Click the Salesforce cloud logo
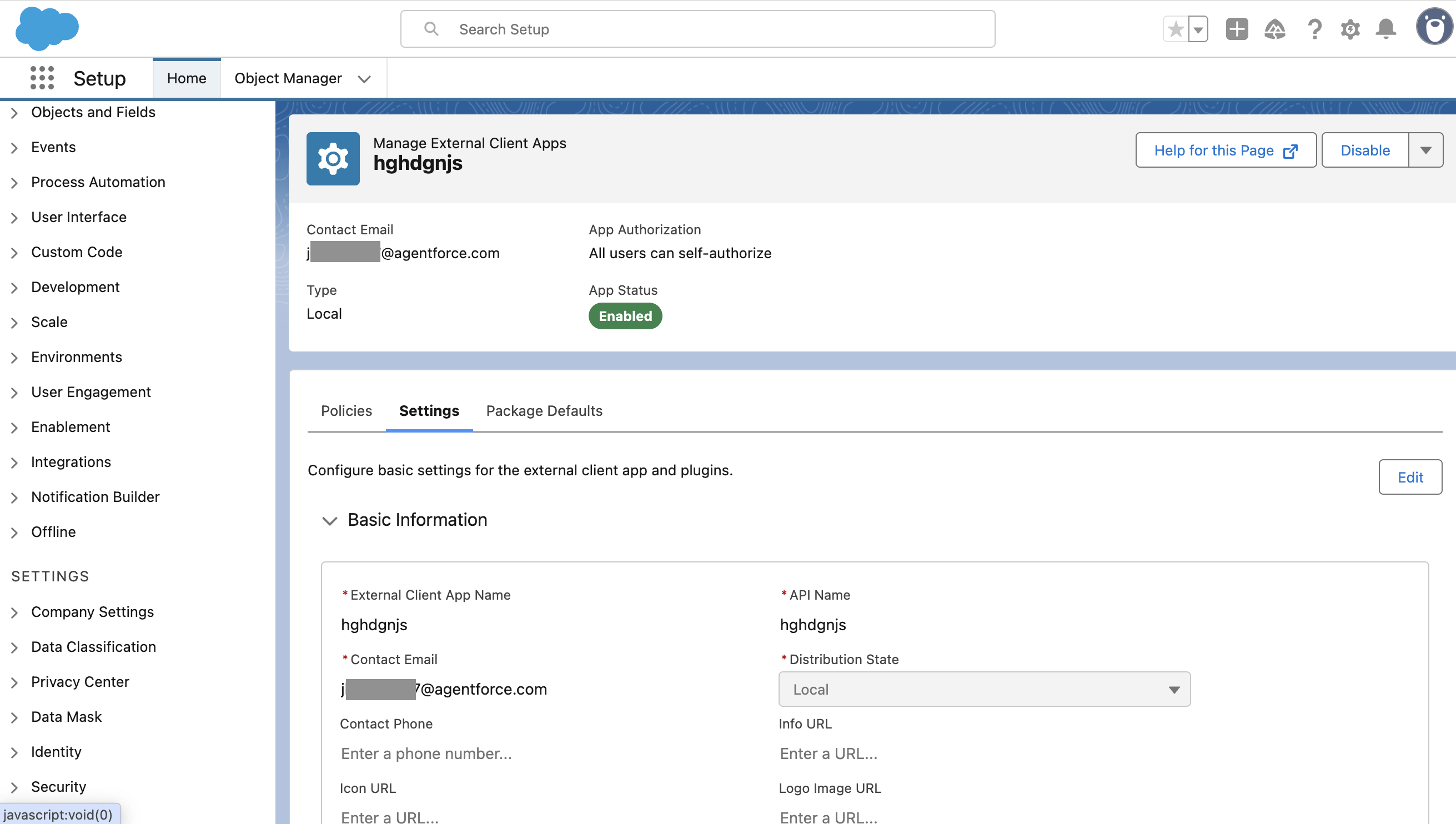Viewport: 1456px width, 824px height. tap(47, 29)
